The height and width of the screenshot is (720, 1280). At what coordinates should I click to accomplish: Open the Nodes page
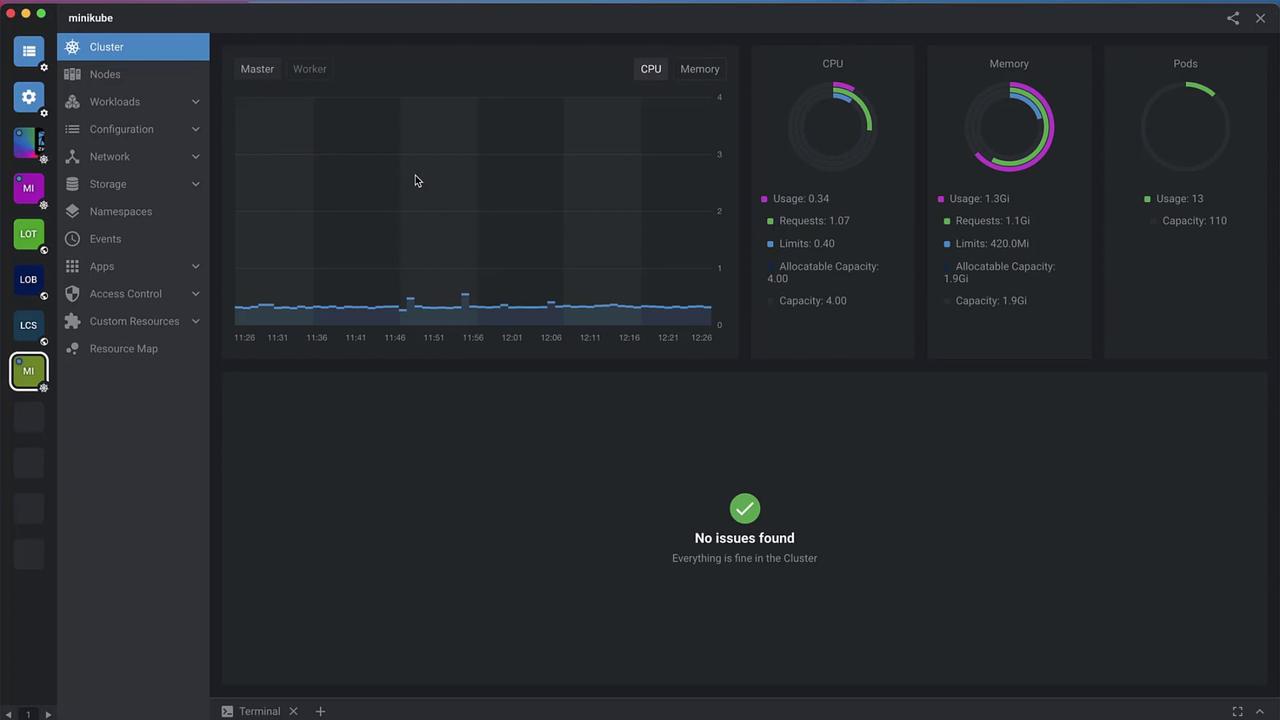point(104,74)
